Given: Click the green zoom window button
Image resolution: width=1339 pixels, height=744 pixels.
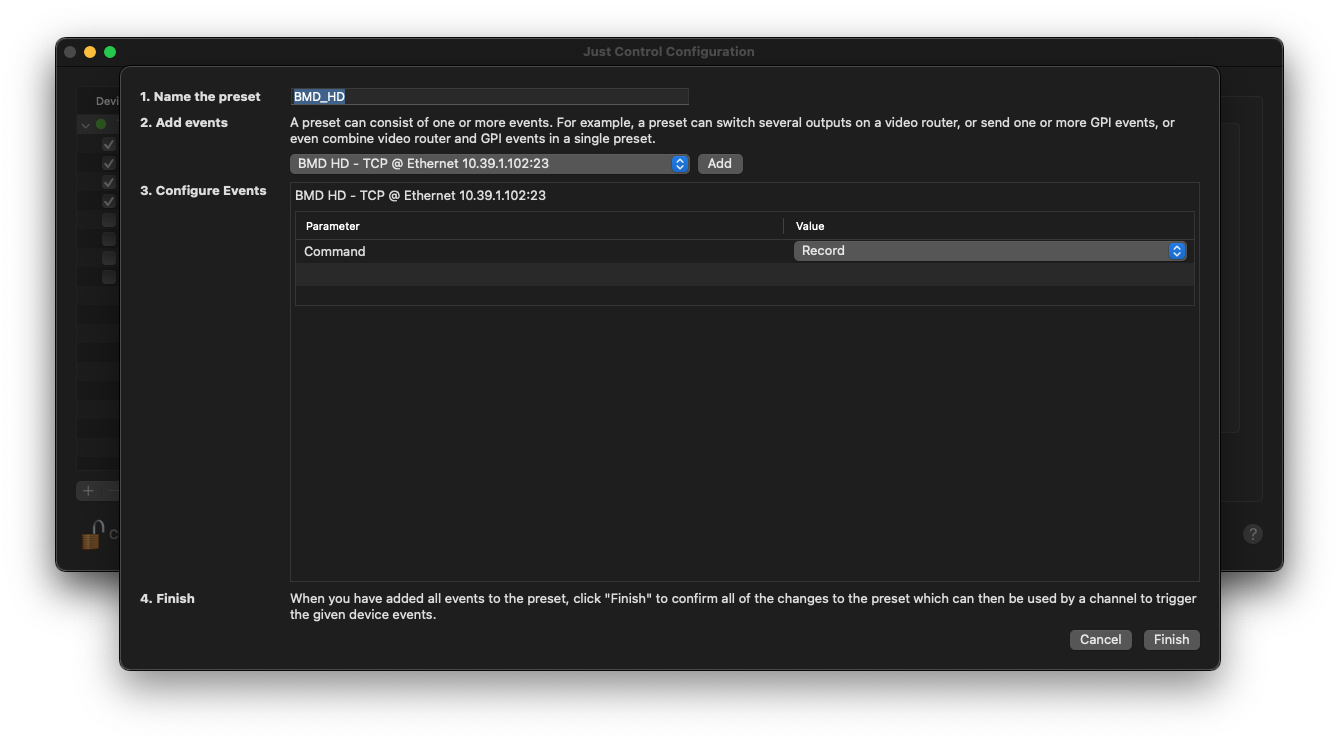Looking at the screenshot, I should pyautogui.click(x=110, y=52).
